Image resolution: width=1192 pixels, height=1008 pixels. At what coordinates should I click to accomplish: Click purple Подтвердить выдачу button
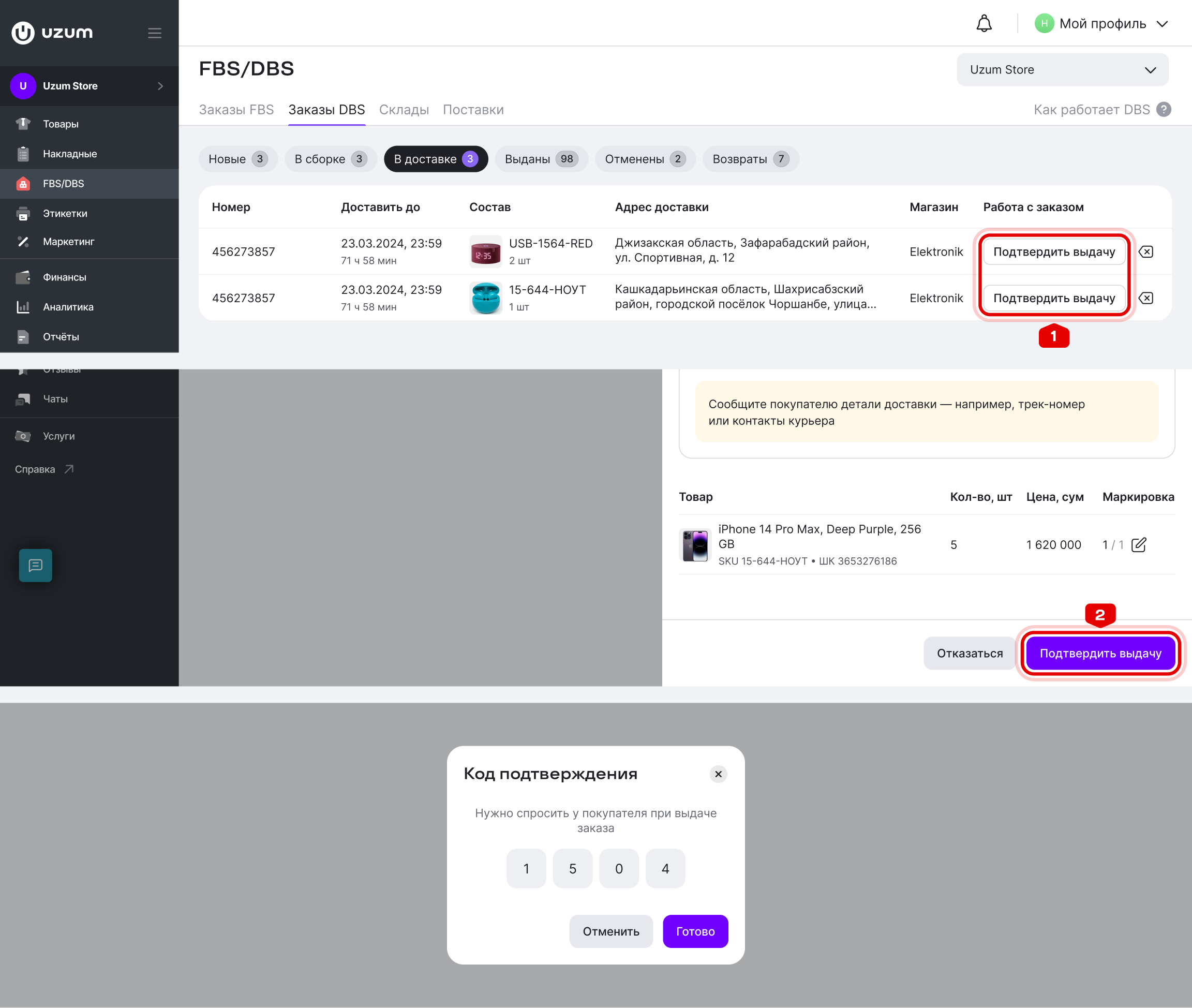point(1100,653)
